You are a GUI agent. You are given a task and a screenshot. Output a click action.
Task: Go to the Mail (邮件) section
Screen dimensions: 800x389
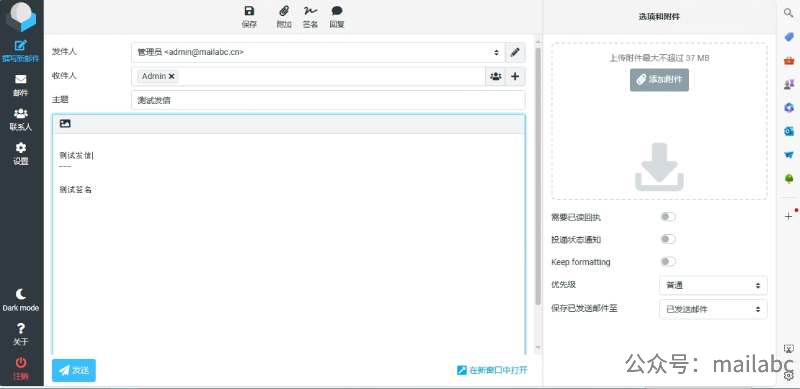20,85
